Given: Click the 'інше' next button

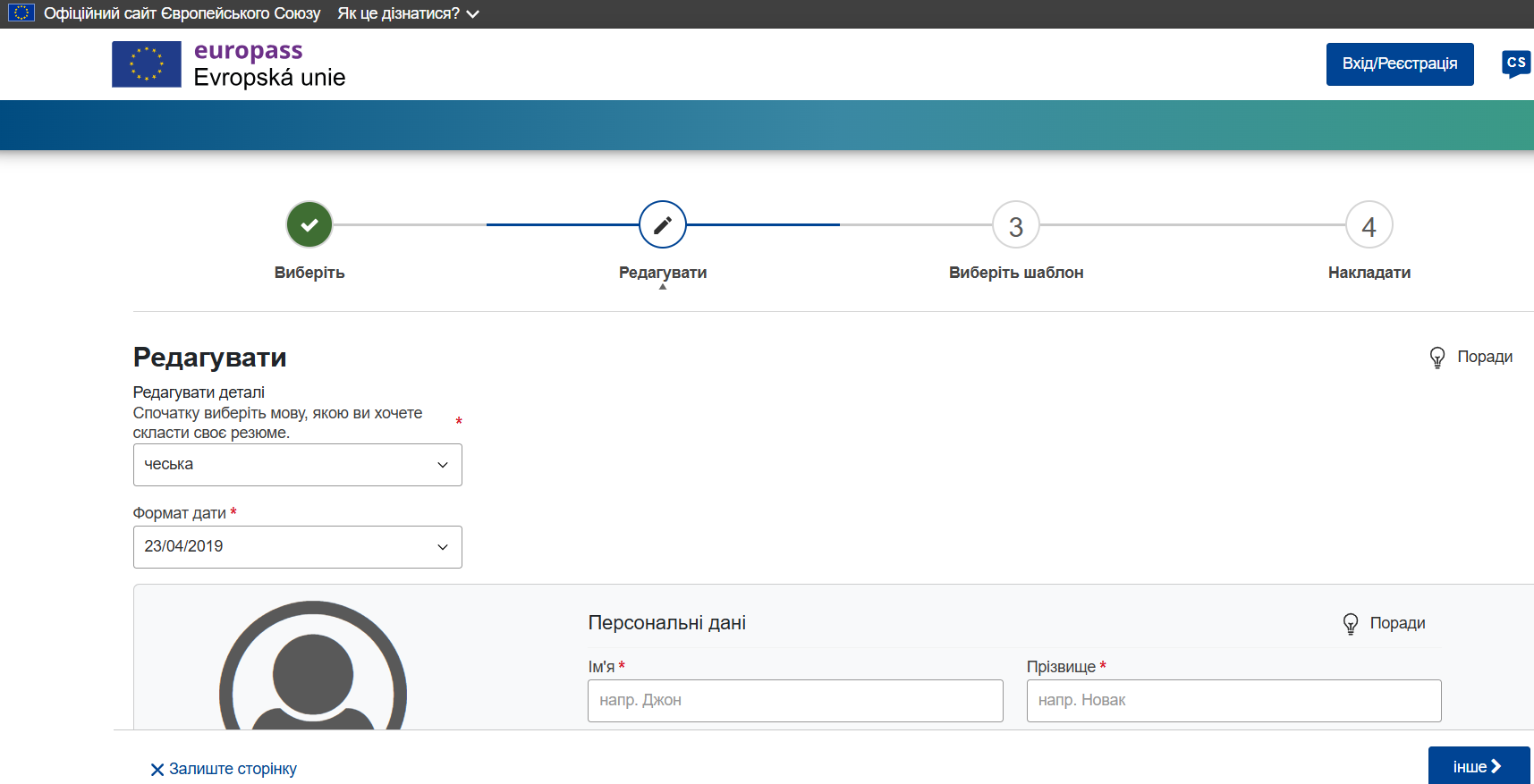Looking at the screenshot, I should (x=1478, y=766).
